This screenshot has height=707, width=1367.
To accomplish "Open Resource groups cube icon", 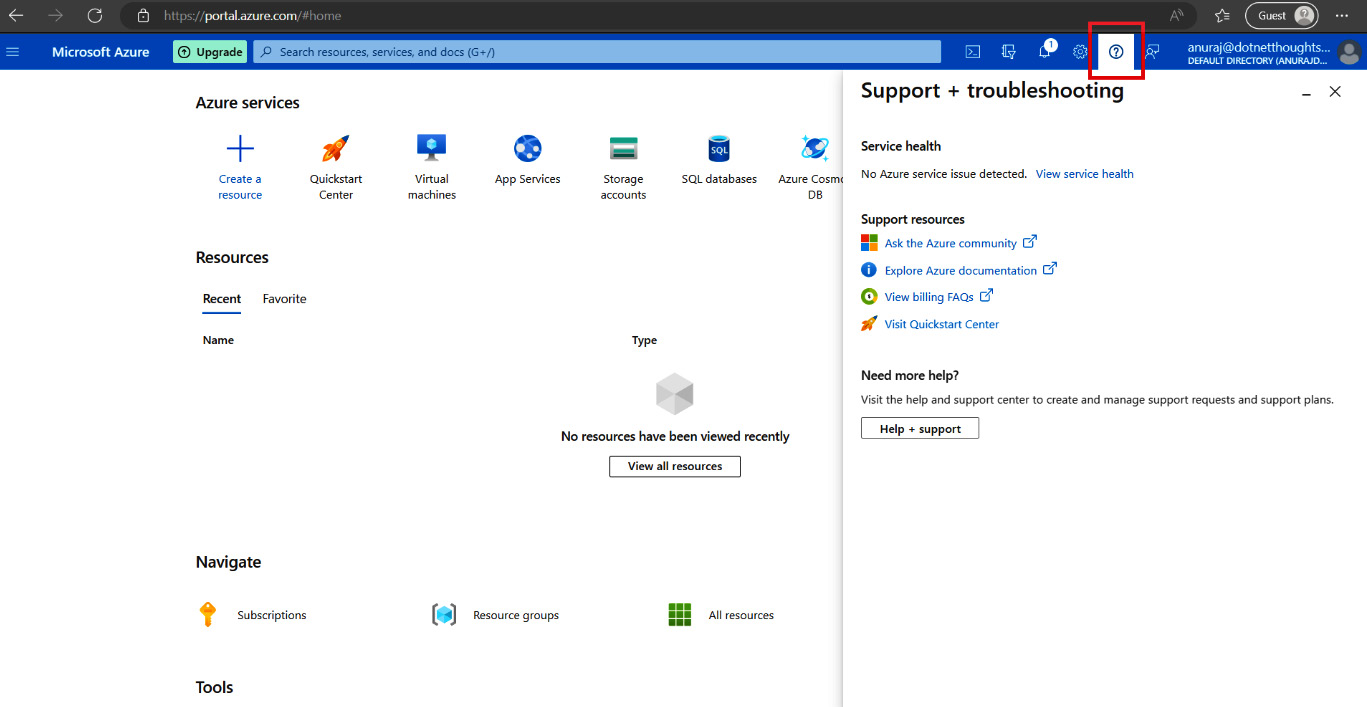I will 444,614.
